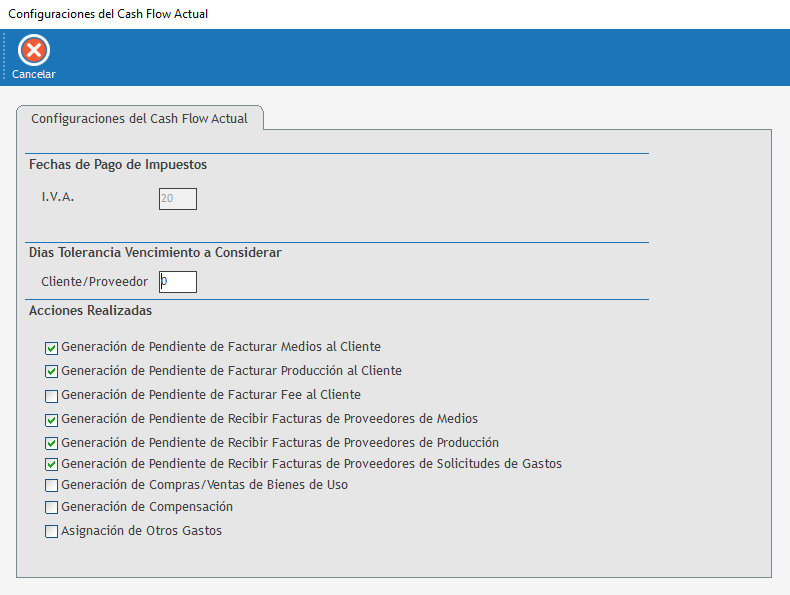Enable Generación de Compras/Ventas de Bienes de Uso

(52, 485)
